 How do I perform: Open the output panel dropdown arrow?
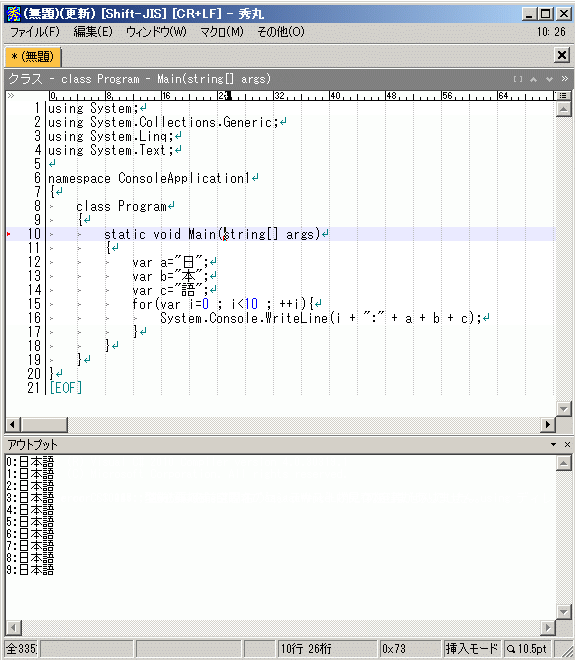[553, 444]
